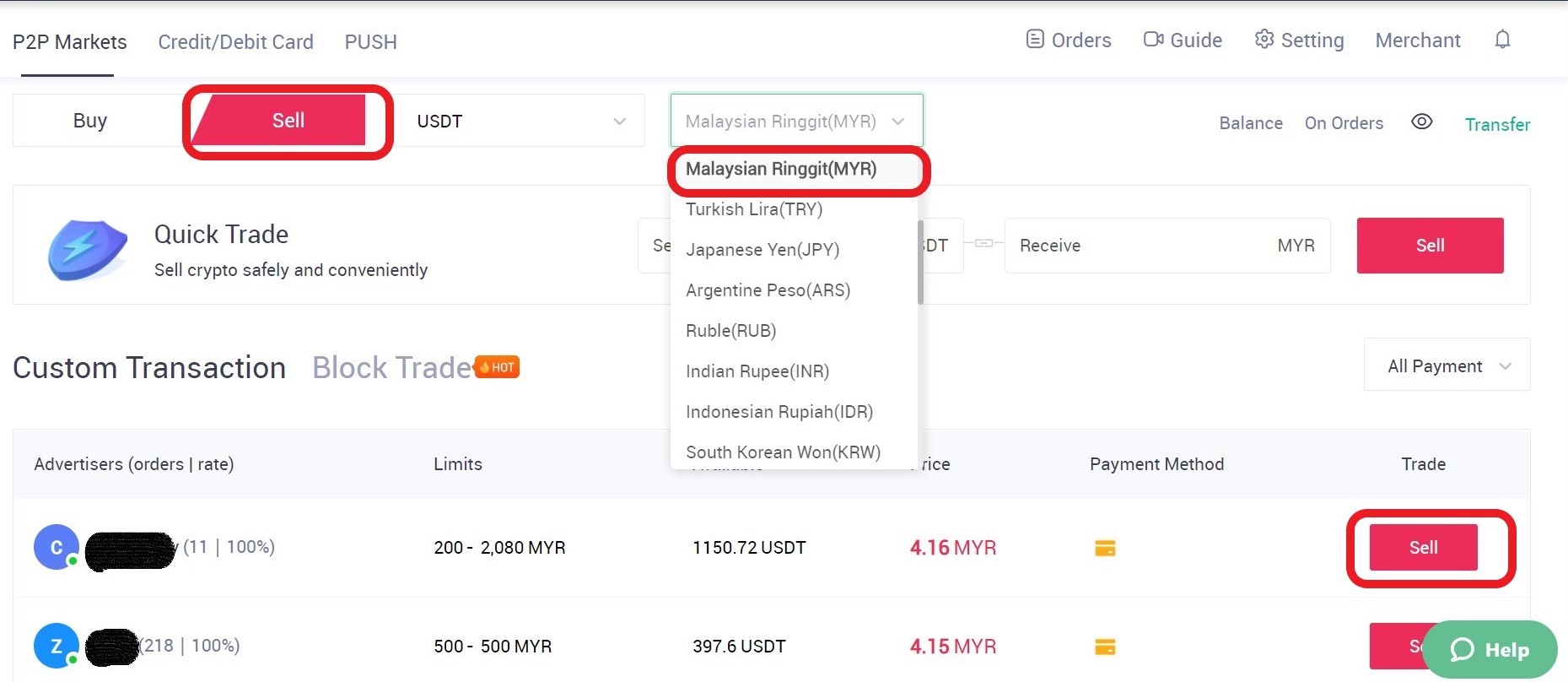This screenshot has height=682, width=1568.
Task: Switch to the Buy tab
Action: pos(90,121)
